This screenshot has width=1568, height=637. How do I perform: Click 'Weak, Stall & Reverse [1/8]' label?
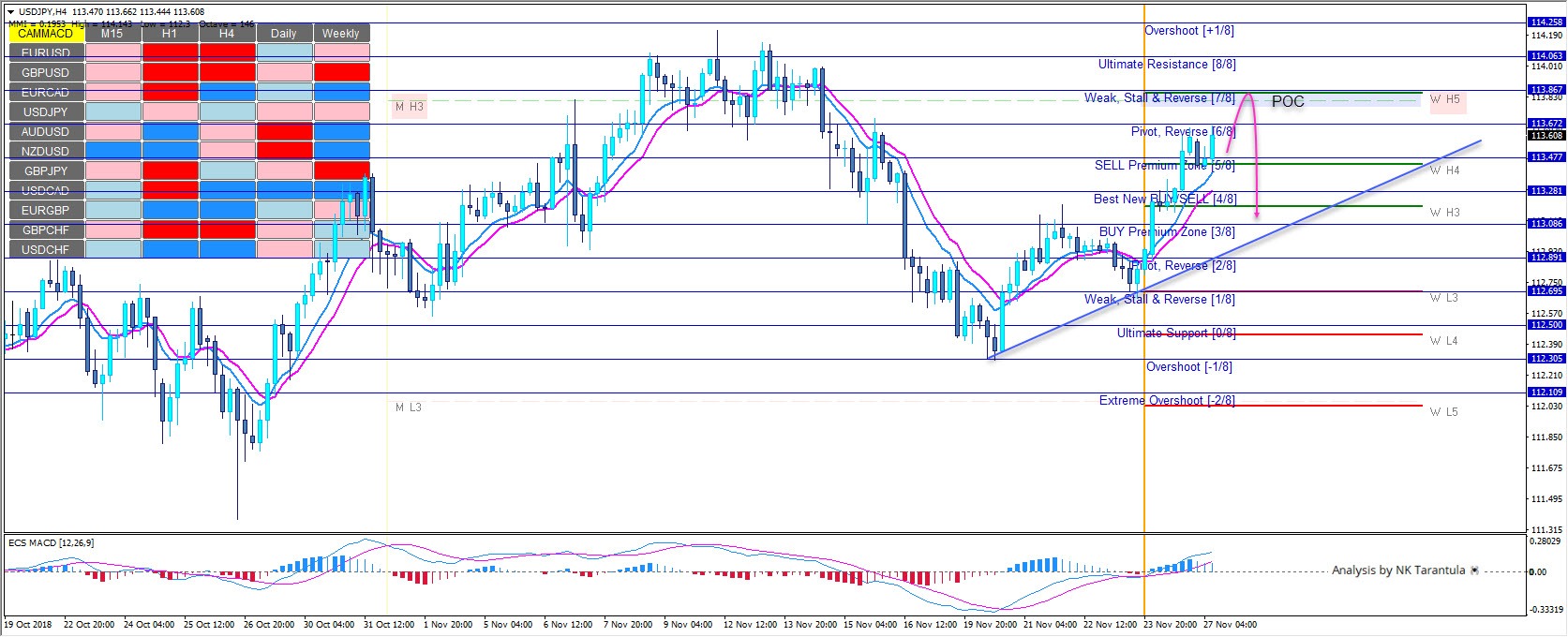(1159, 300)
